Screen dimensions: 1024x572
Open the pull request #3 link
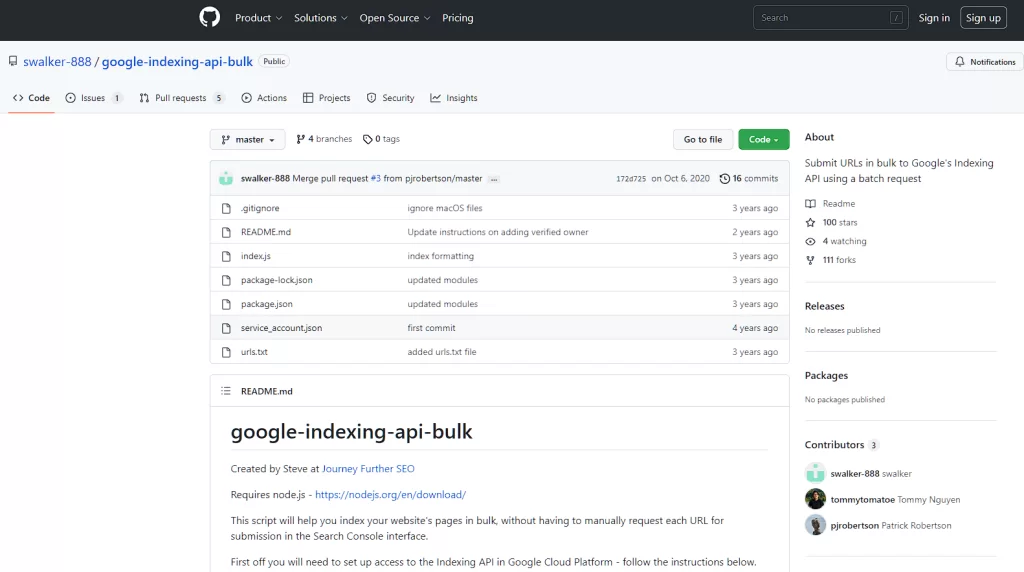pyautogui.click(x=376, y=178)
